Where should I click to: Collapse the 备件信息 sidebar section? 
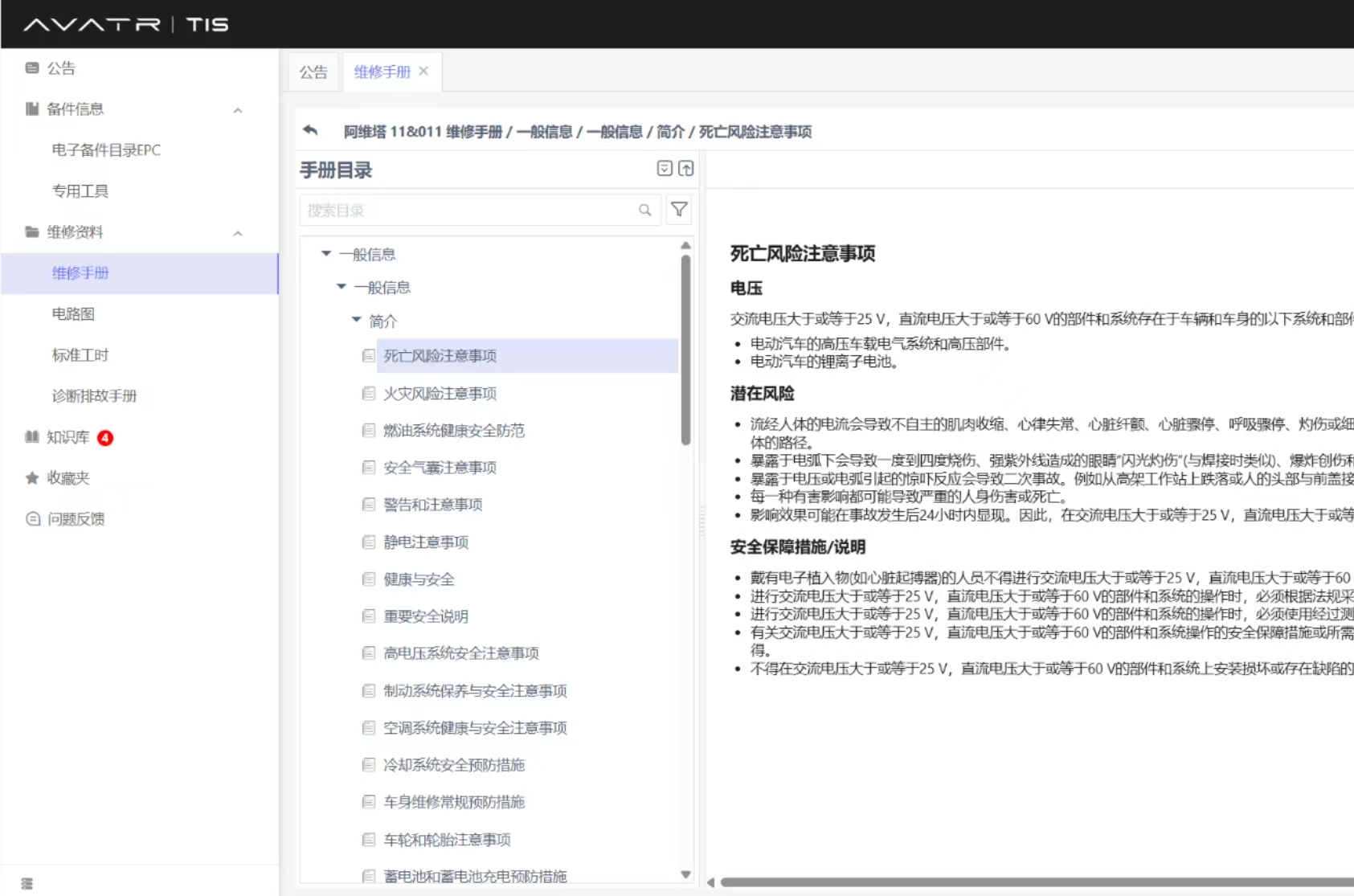(x=238, y=110)
